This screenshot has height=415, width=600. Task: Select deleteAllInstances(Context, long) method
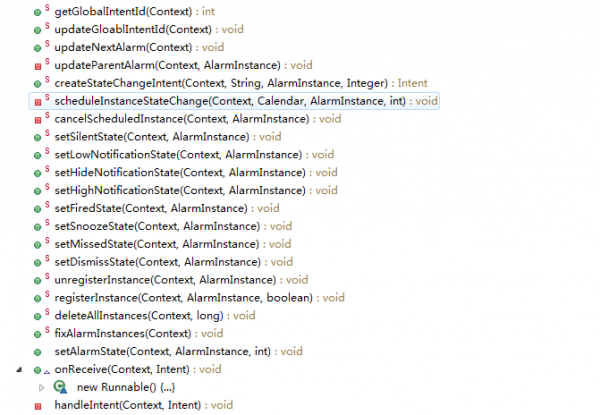(x=155, y=316)
